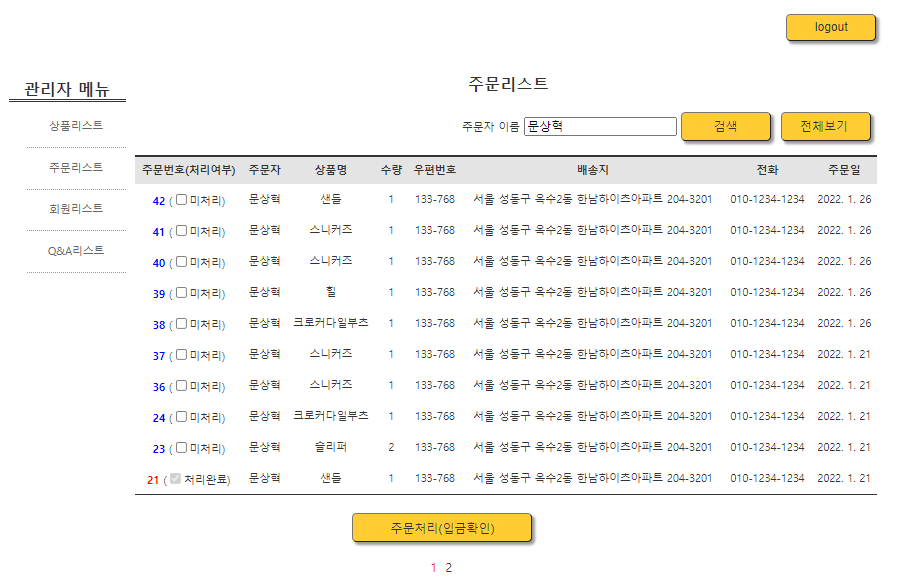
Task: Open order number 39 link
Action: pos(159,294)
